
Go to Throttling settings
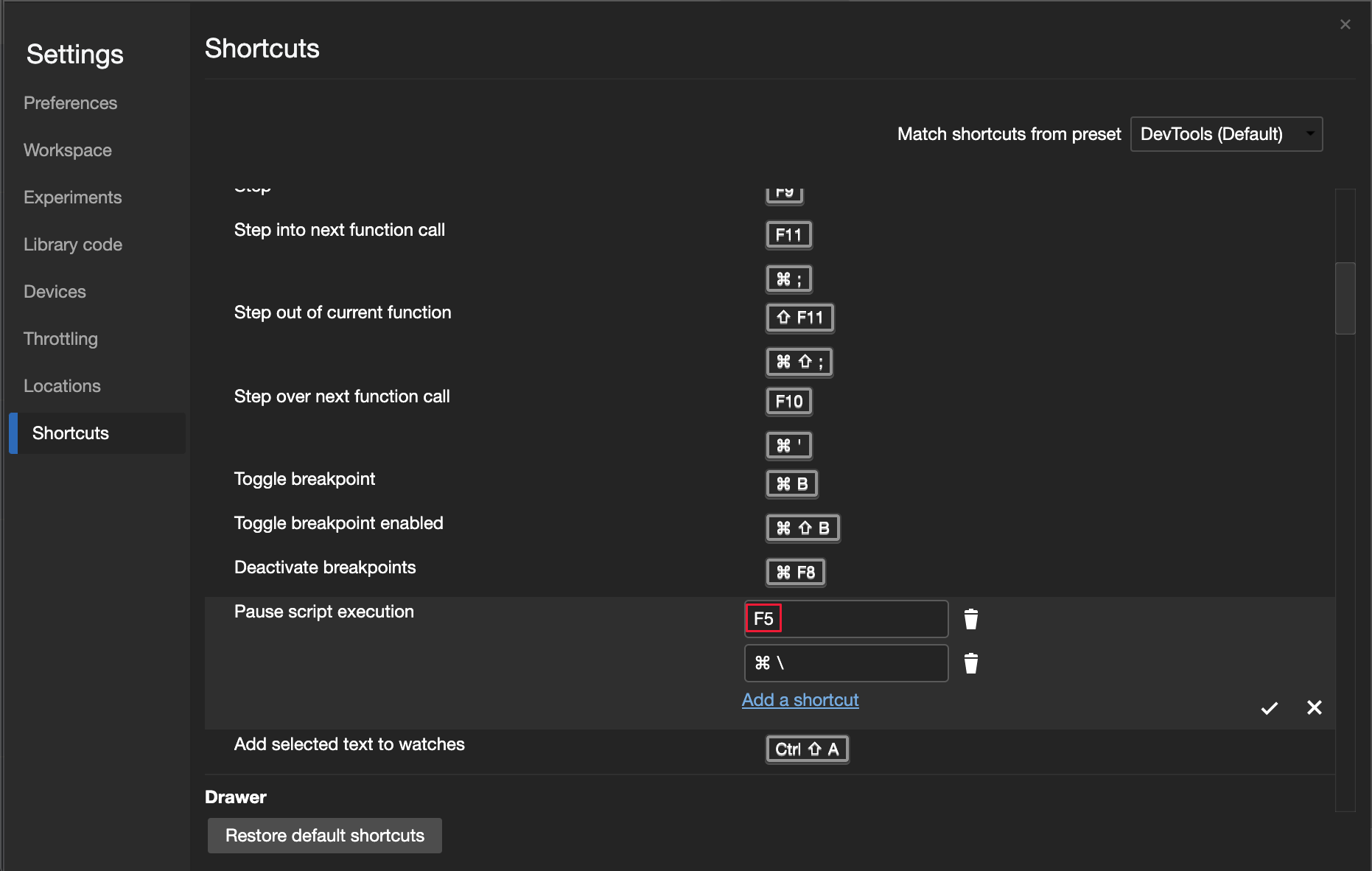point(61,339)
